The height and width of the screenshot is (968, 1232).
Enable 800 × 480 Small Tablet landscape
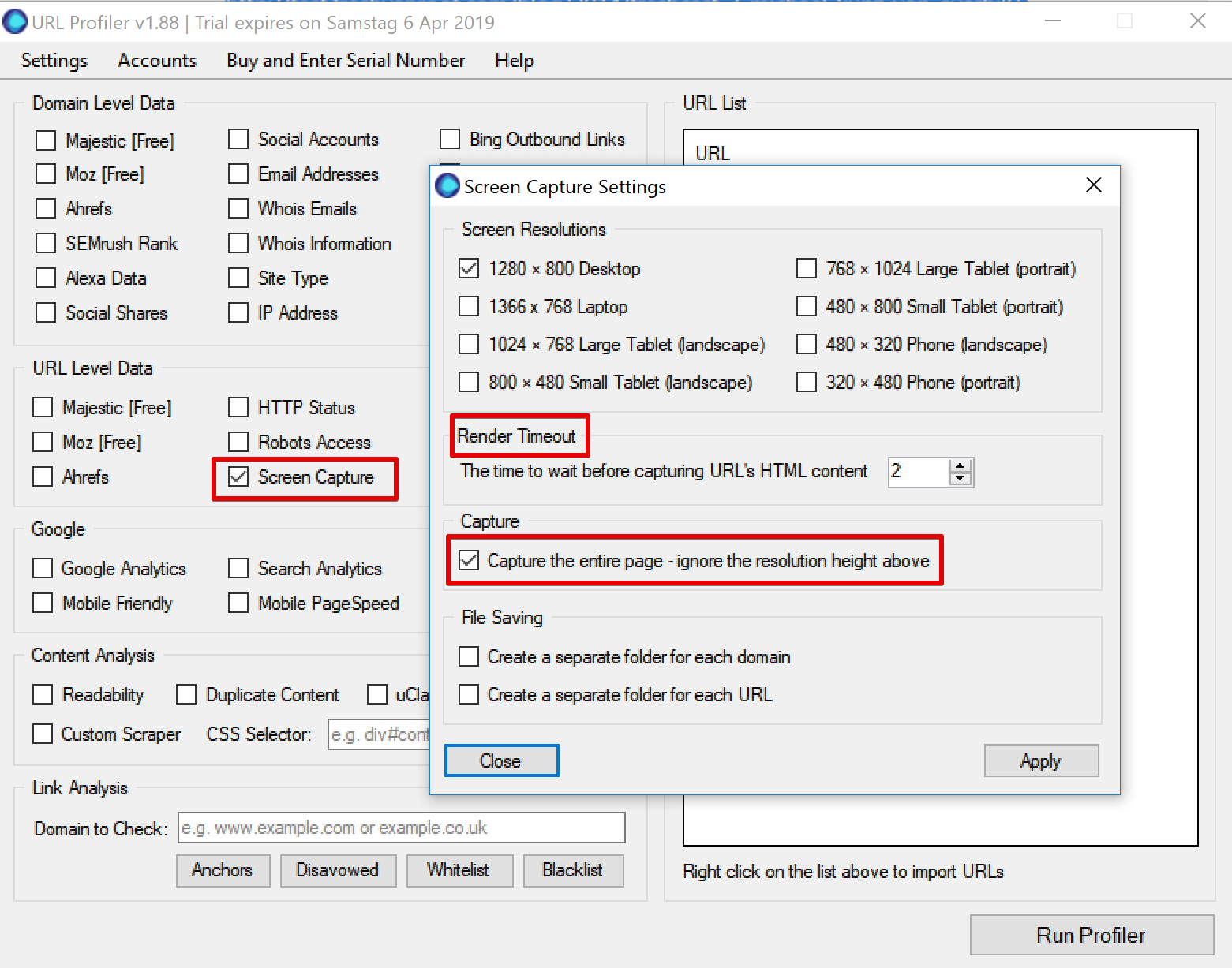coord(469,383)
